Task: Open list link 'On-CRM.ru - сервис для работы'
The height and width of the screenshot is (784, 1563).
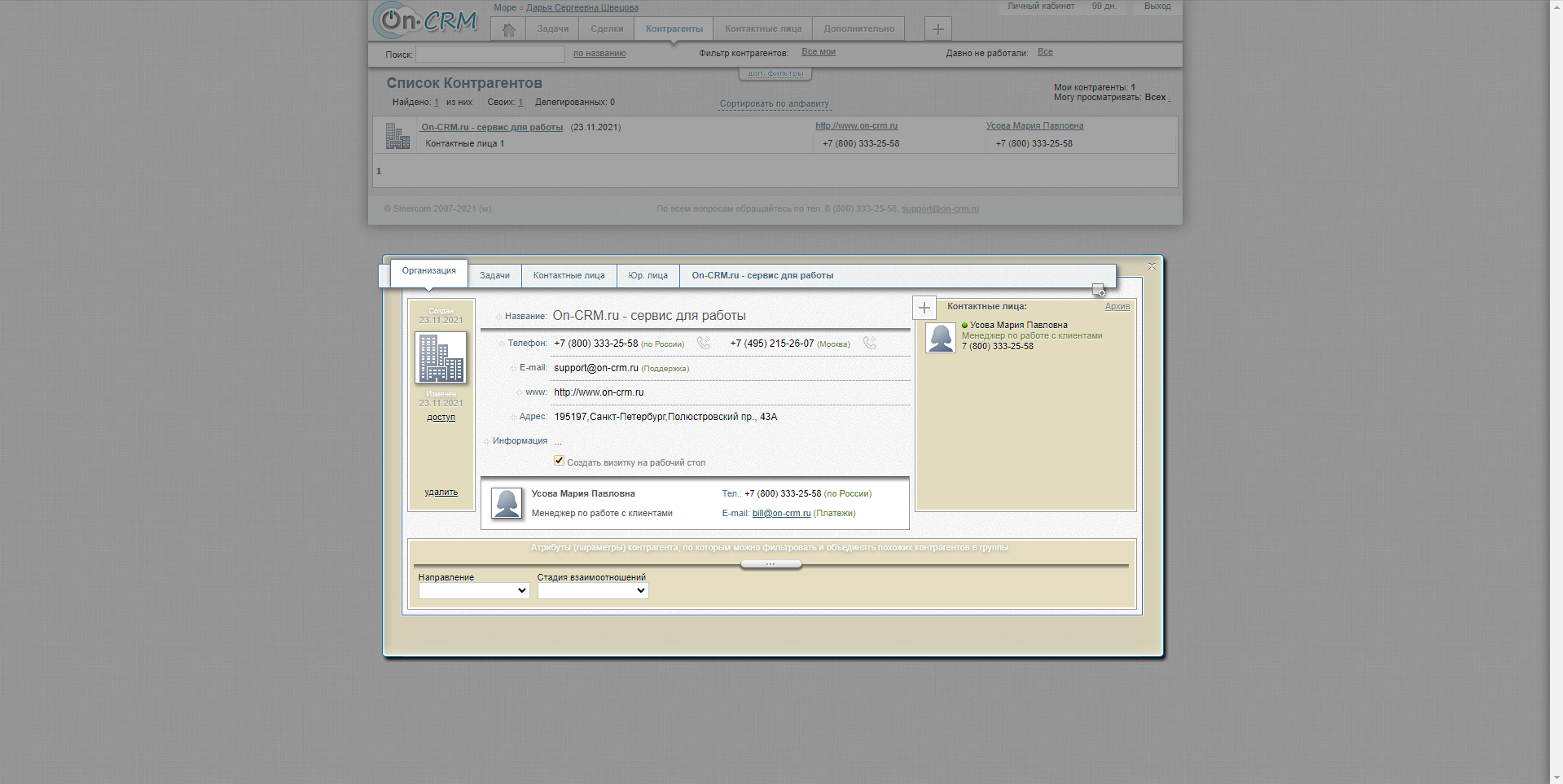Action: coord(492,128)
